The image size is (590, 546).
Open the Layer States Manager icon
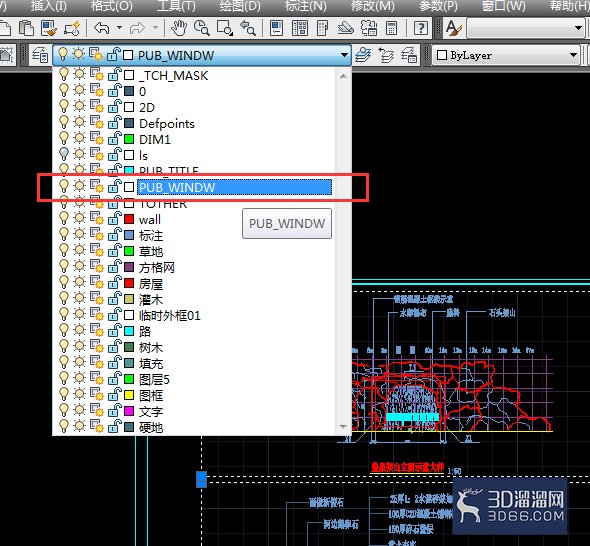pyautogui.click(x=409, y=55)
